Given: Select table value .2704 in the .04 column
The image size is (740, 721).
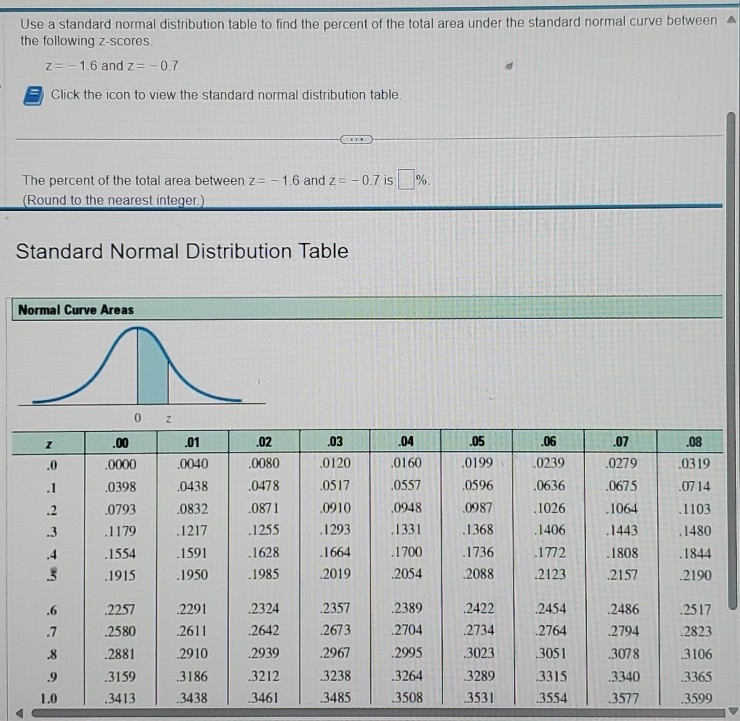Looking at the screenshot, I should pos(407,629).
